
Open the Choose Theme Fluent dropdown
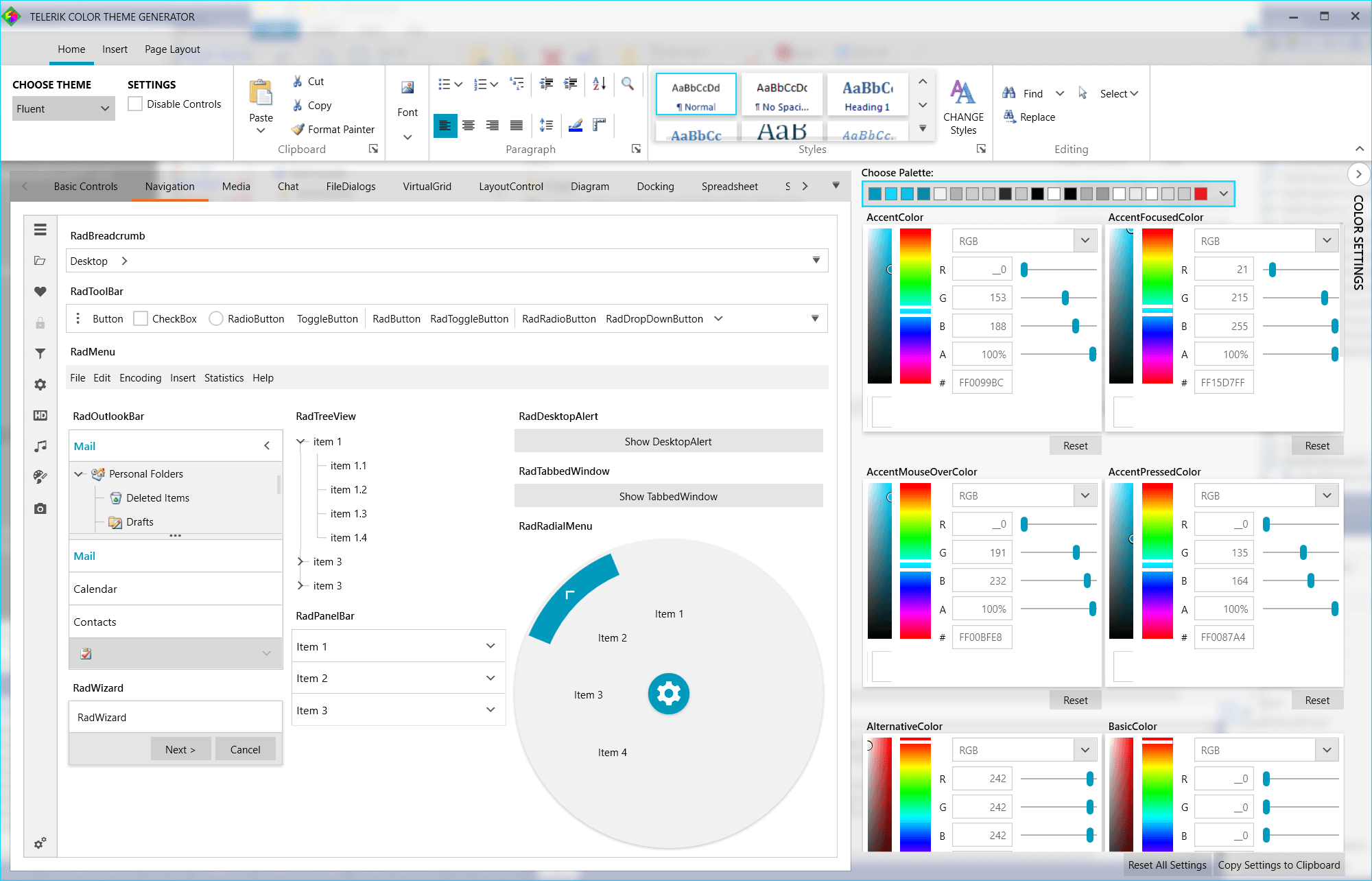pos(63,109)
